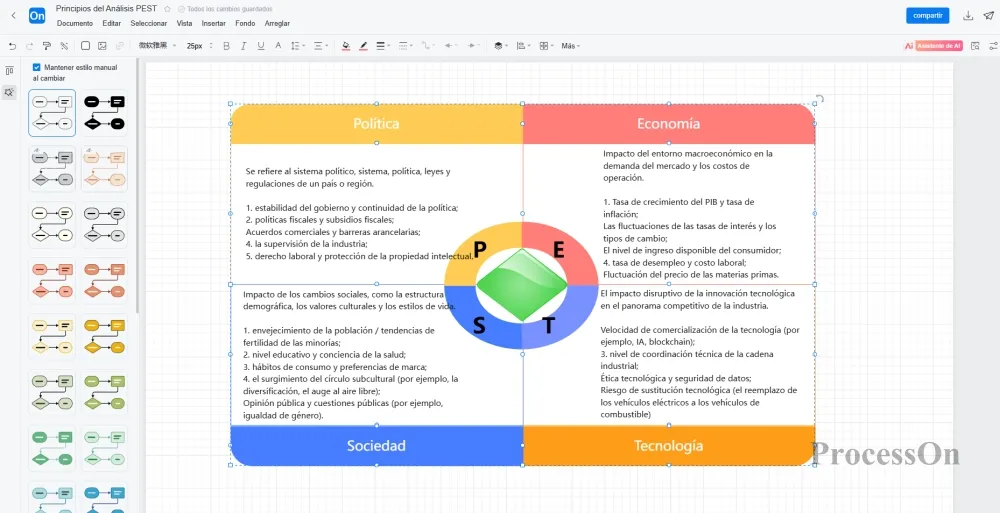The width and height of the screenshot is (1000, 513).
Task: Click the compartir button
Action: pyautogui.click(x=927, y=15)
